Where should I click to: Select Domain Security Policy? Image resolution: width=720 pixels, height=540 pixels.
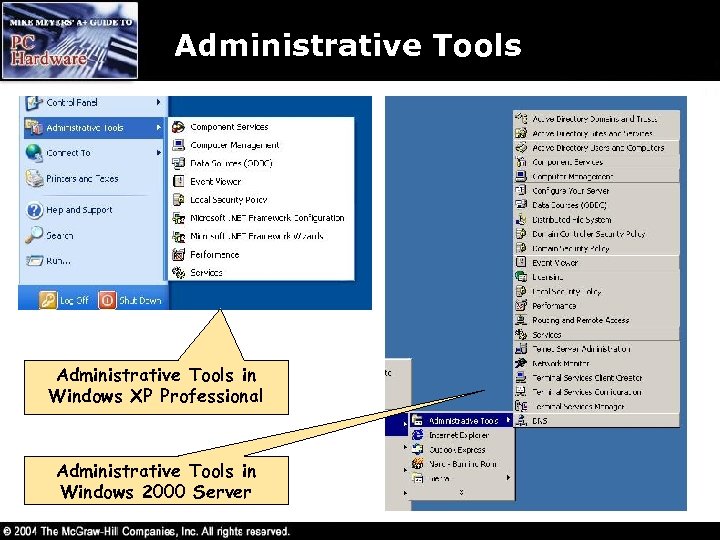pyautogui.click(x=596, y=248)
